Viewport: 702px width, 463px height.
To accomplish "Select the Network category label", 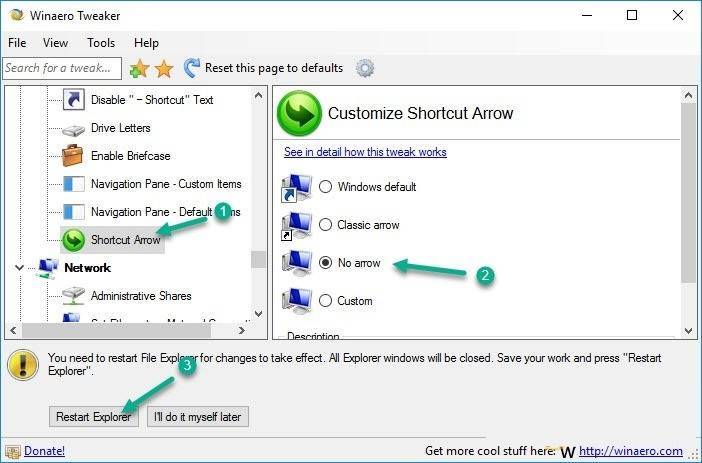I will (87, 268).
